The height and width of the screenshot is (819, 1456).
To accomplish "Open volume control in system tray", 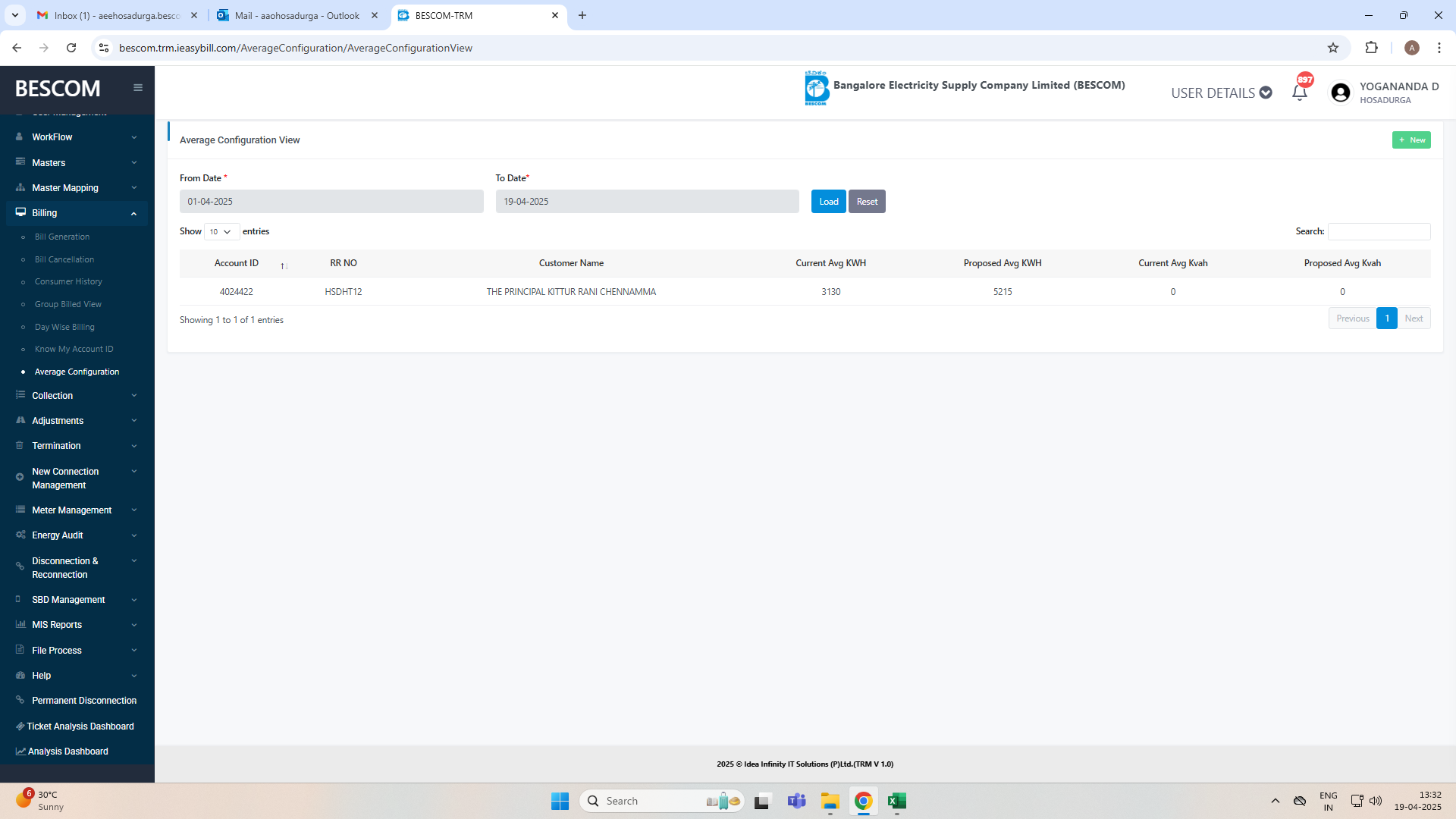I will pos(1376,801).
